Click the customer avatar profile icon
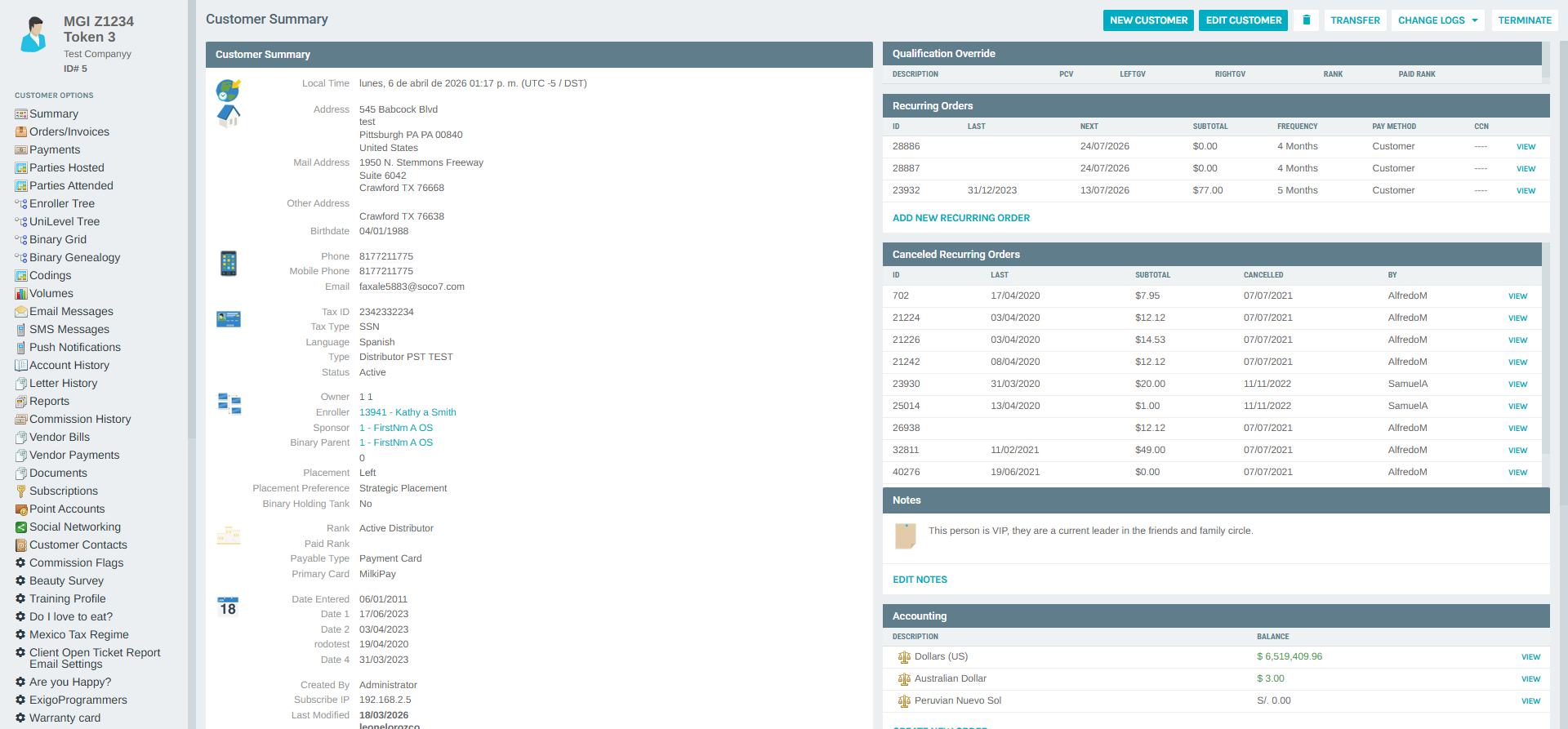This screenshot has width=1568, height=729. 33,35
